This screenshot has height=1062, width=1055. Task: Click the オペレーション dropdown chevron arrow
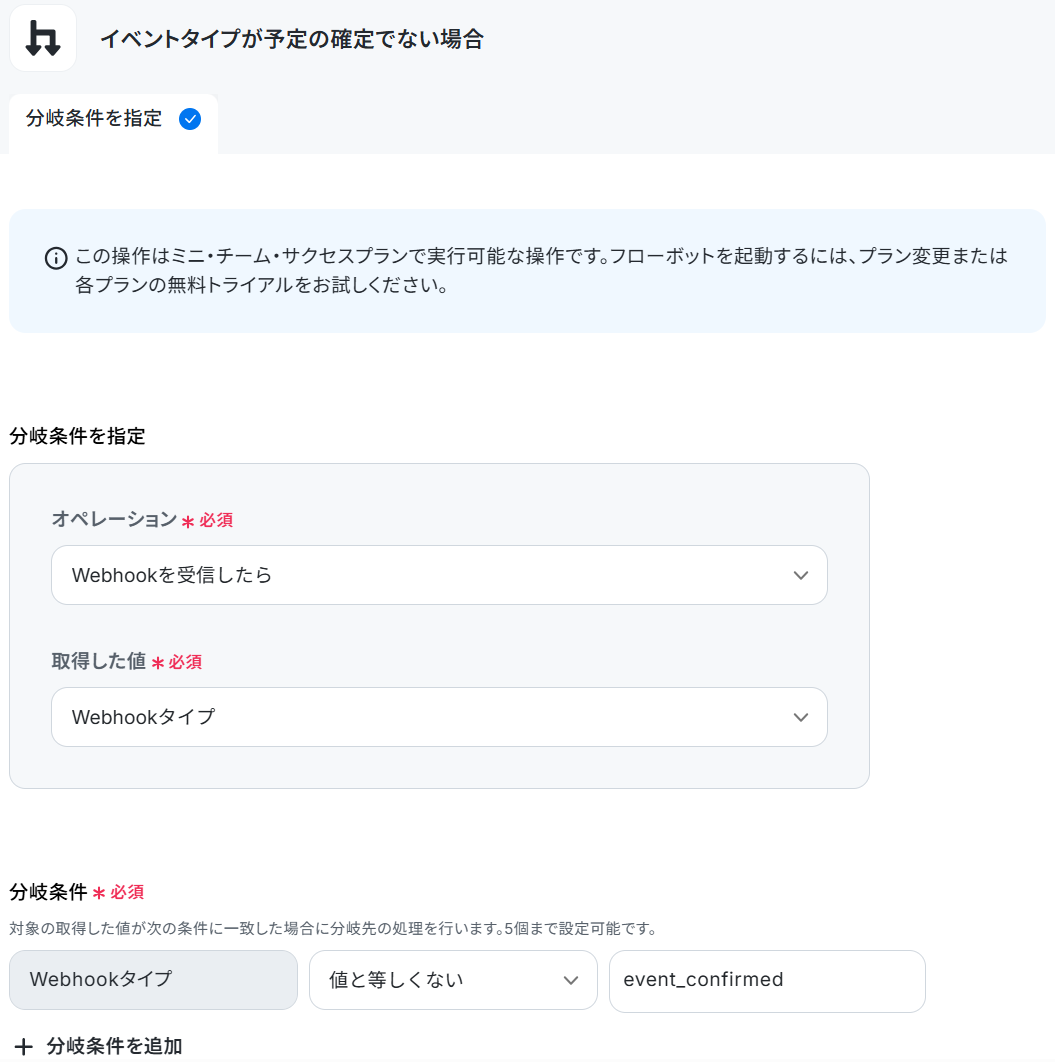[x=800, y=575]
